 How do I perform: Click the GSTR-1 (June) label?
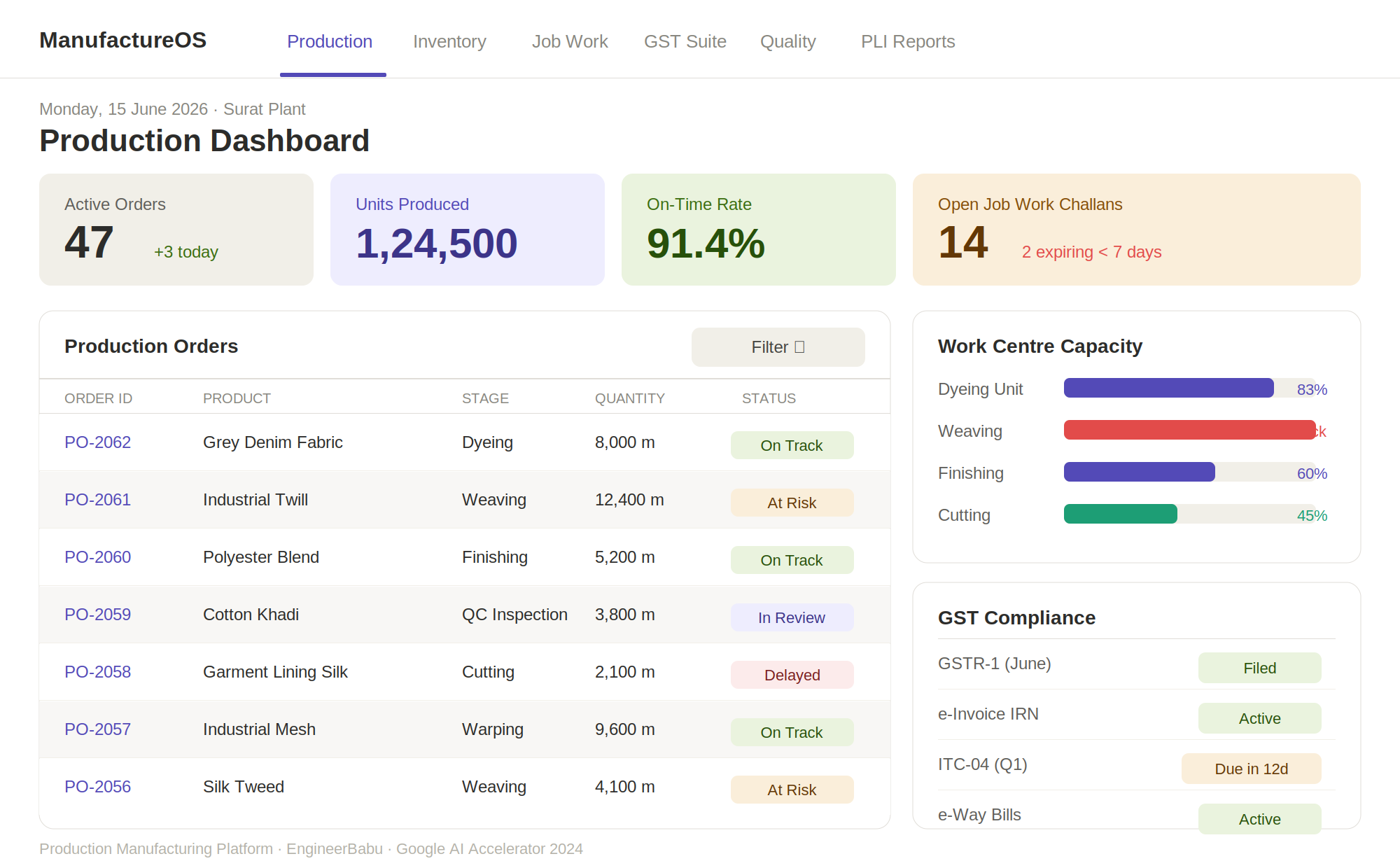995,664
